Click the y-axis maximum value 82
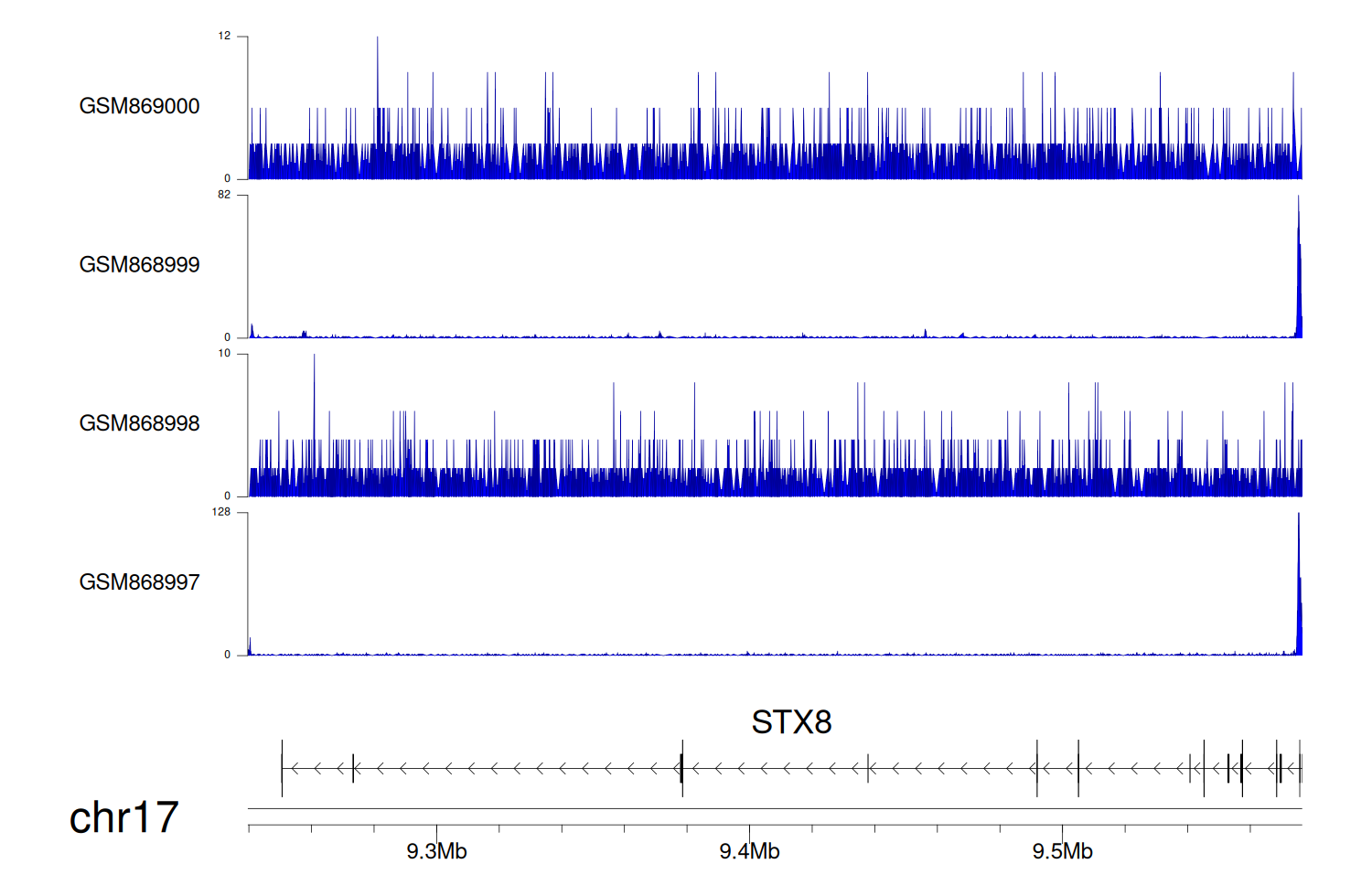The image size is (1372, 896). click(224, 195)
